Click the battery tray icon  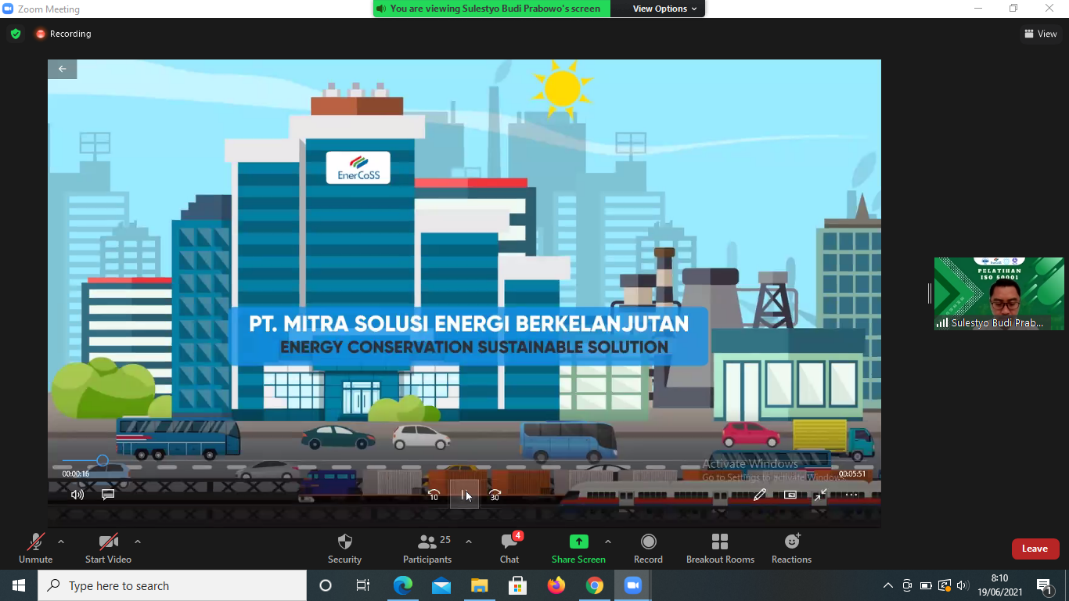pos(926,585)
